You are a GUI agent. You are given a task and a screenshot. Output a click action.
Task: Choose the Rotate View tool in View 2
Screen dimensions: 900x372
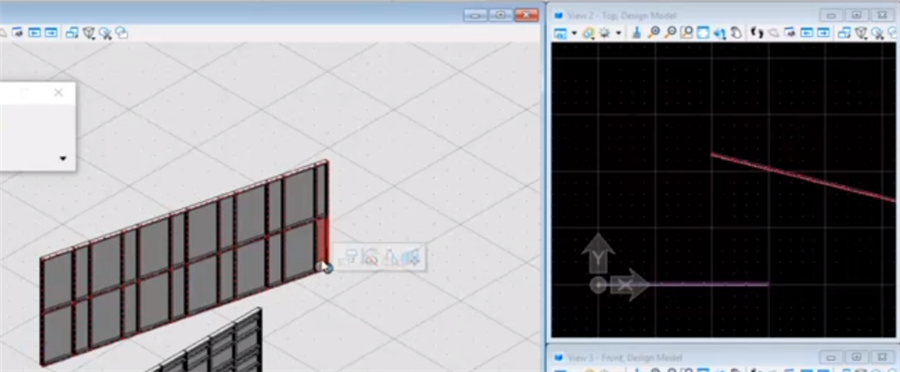coord(720,33)
